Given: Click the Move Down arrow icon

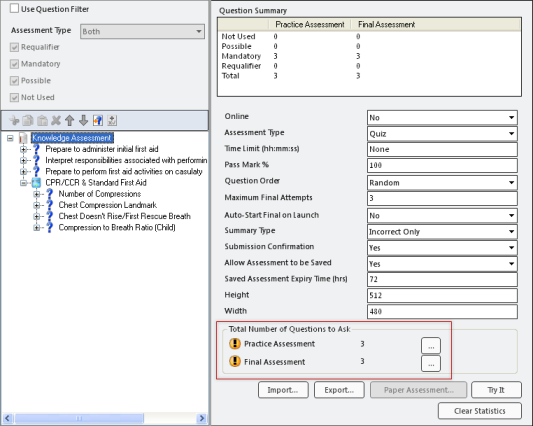Looking at the screenshot, I should tap(83, 120).
